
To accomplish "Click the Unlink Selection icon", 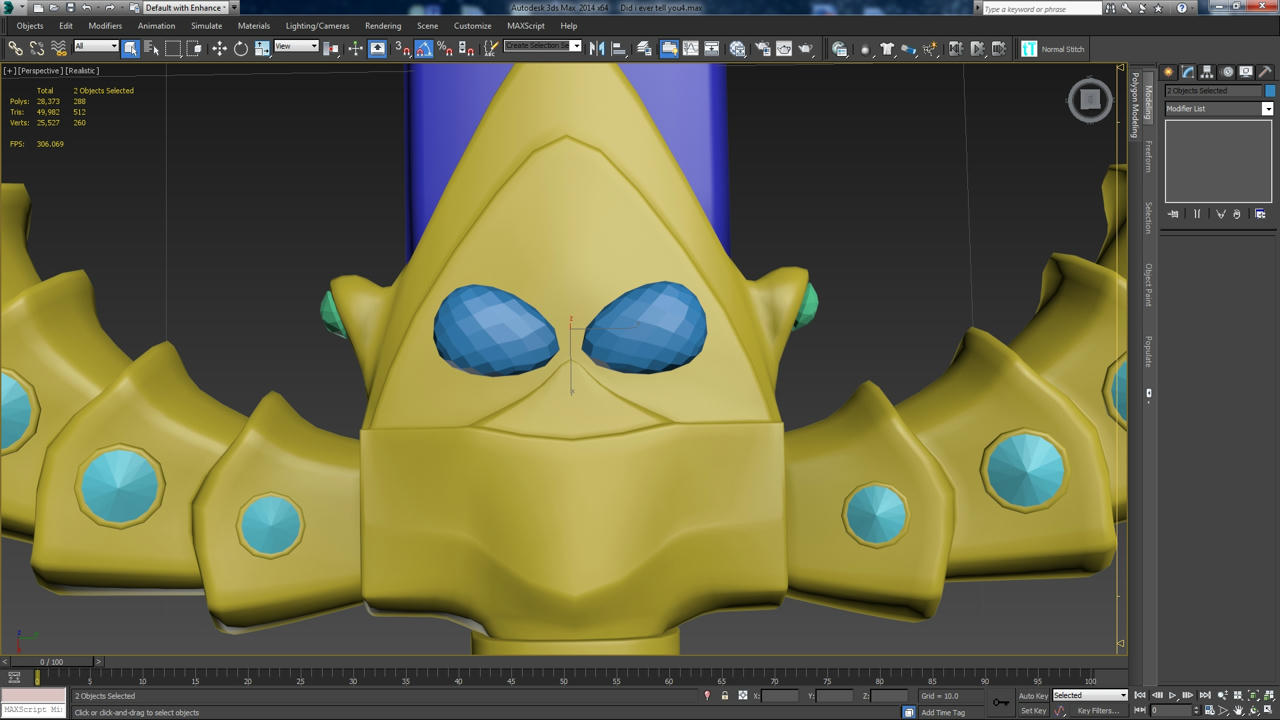I will [37, 48].
